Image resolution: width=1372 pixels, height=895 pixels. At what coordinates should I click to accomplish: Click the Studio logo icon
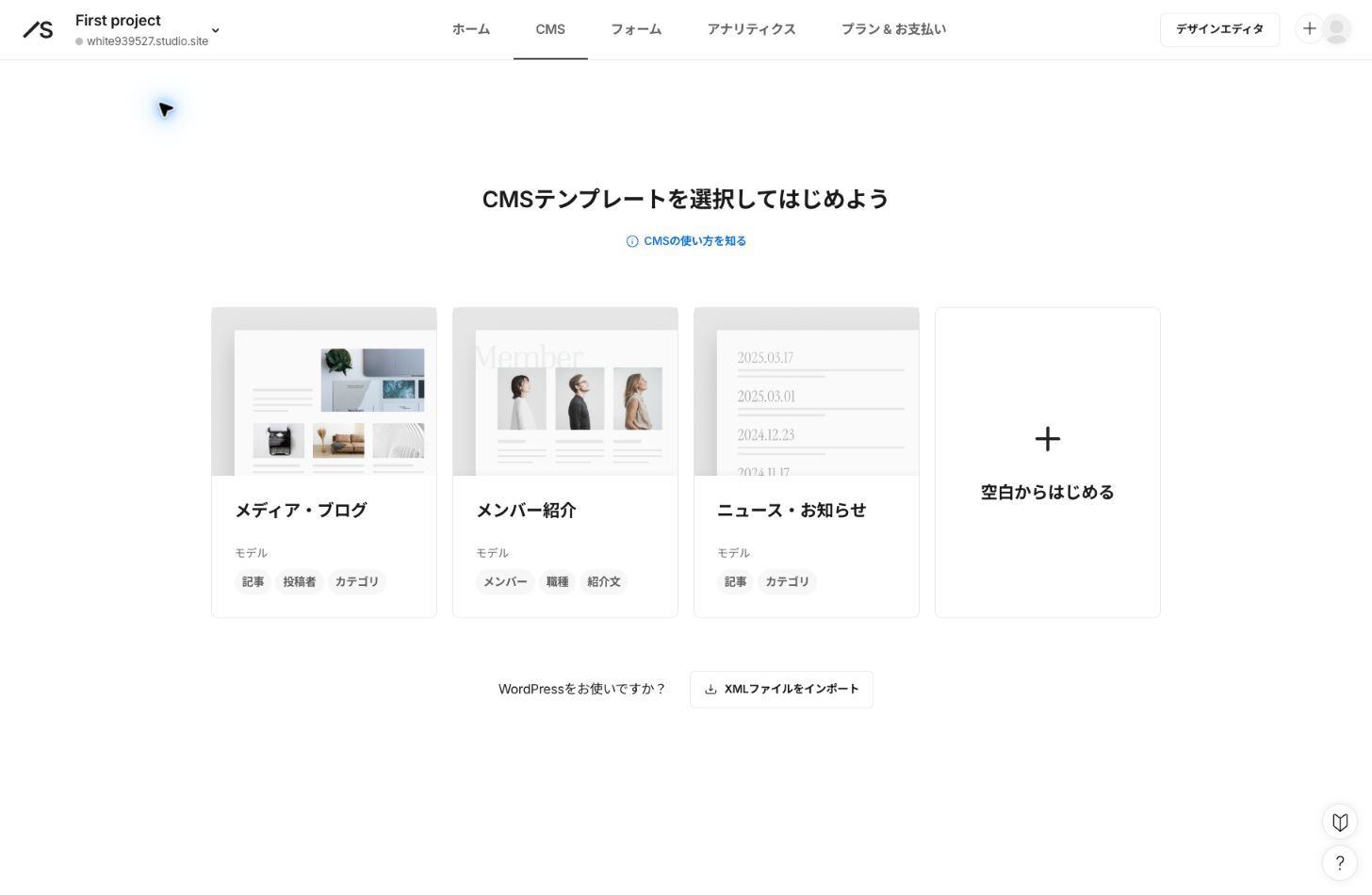(x=38, y=30)
